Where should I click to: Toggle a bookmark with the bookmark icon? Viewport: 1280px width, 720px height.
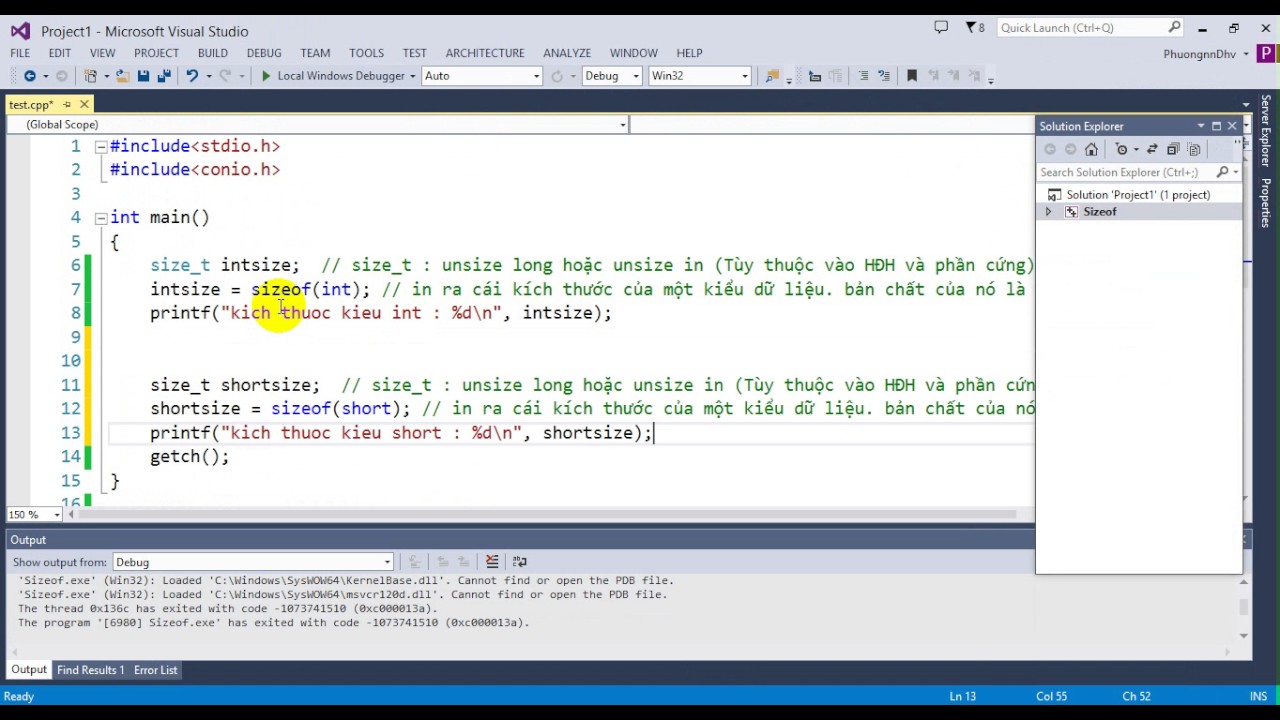pyautogui.click(x=911, y=76)
